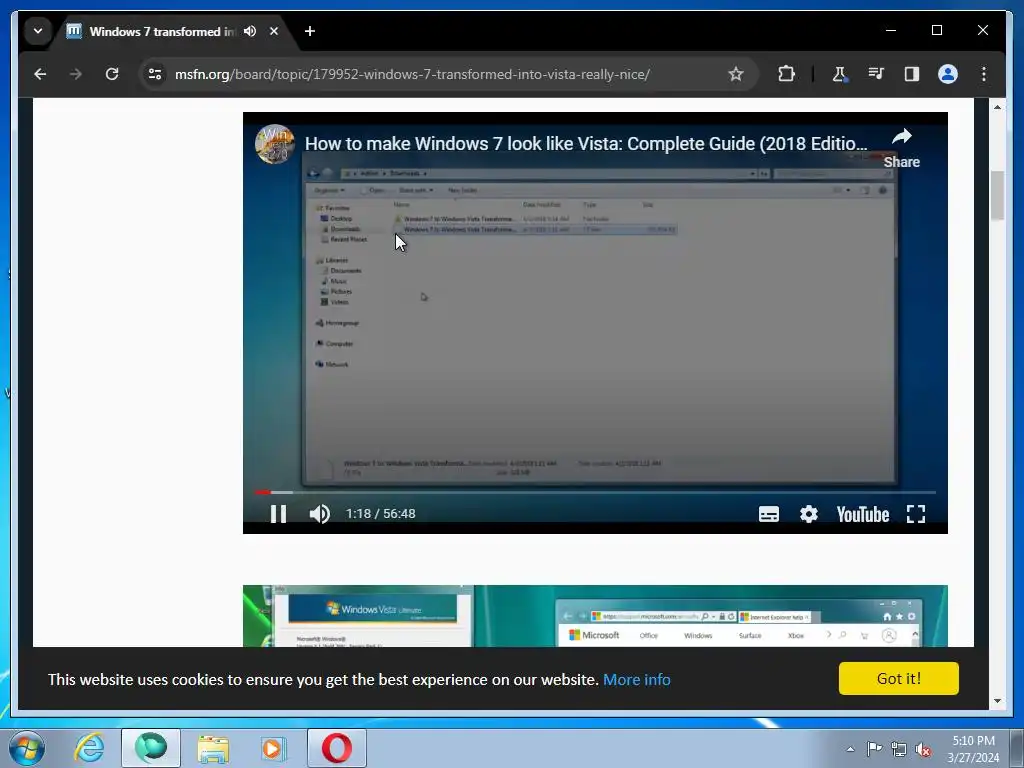
Task: Enter video full screen mode
Action: click(x=916, y=515)
